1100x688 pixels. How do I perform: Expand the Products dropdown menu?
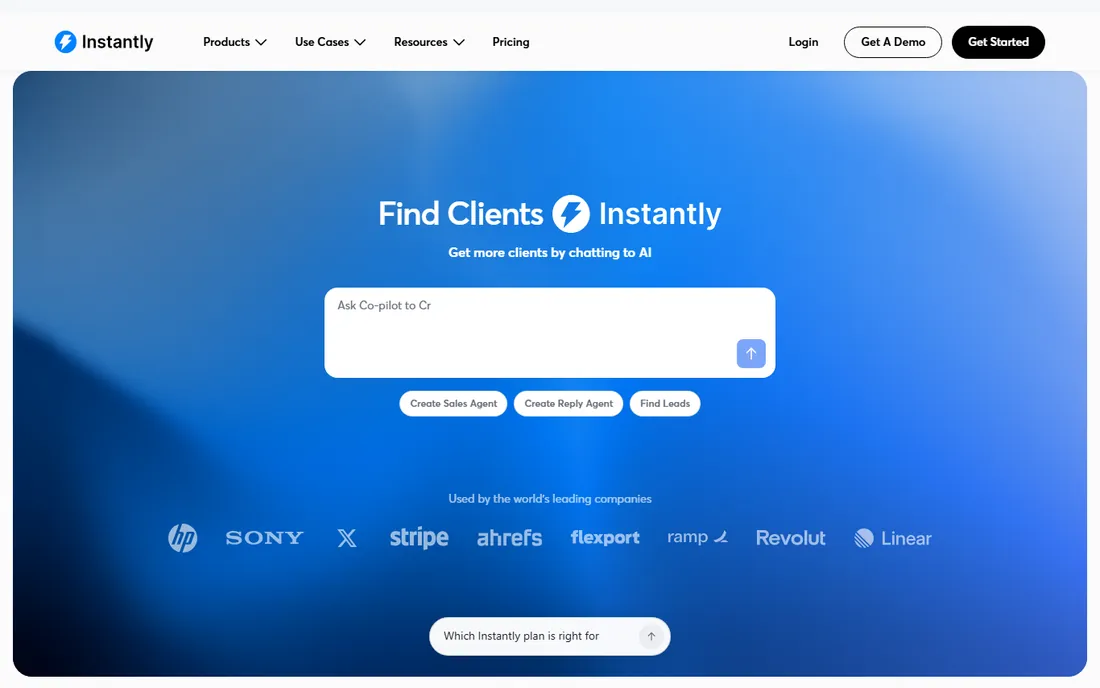[x=234, y=42]
